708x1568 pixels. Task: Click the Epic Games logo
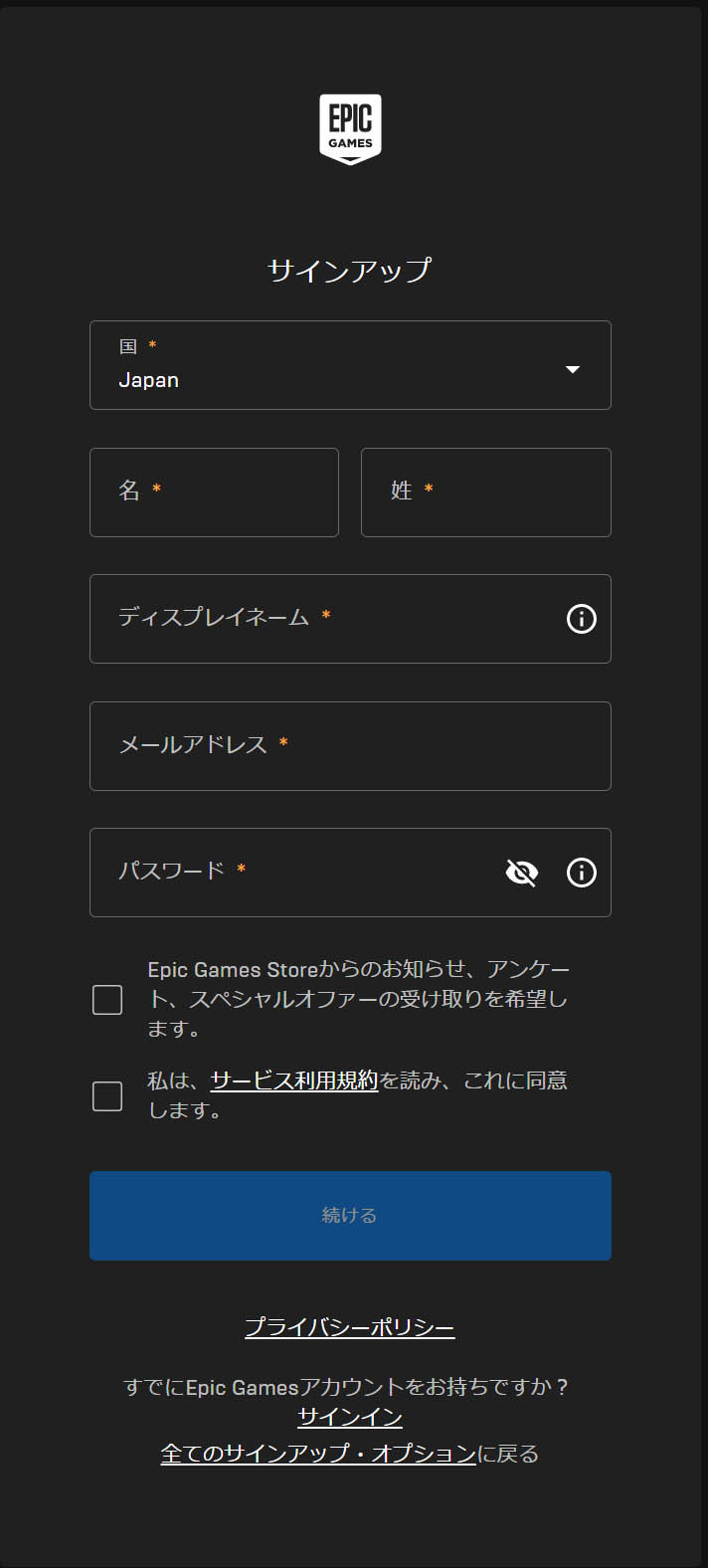[x=350, y=129]
